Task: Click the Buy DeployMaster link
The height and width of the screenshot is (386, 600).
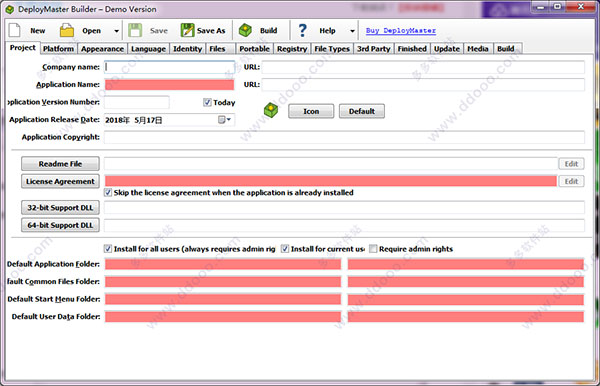Action: 401,31
